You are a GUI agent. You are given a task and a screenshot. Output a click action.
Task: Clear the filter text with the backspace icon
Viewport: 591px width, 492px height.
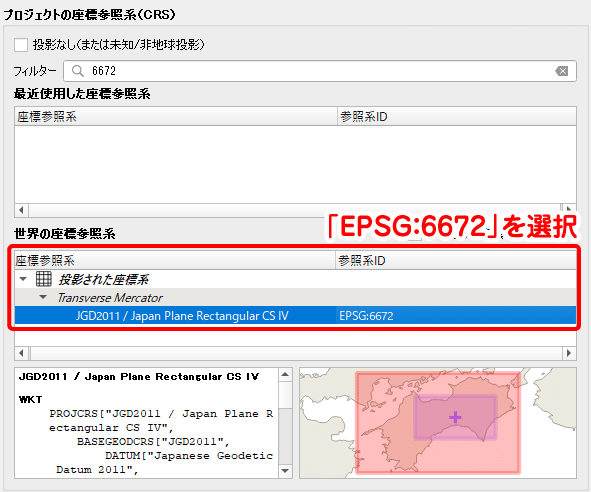[562, 71]
